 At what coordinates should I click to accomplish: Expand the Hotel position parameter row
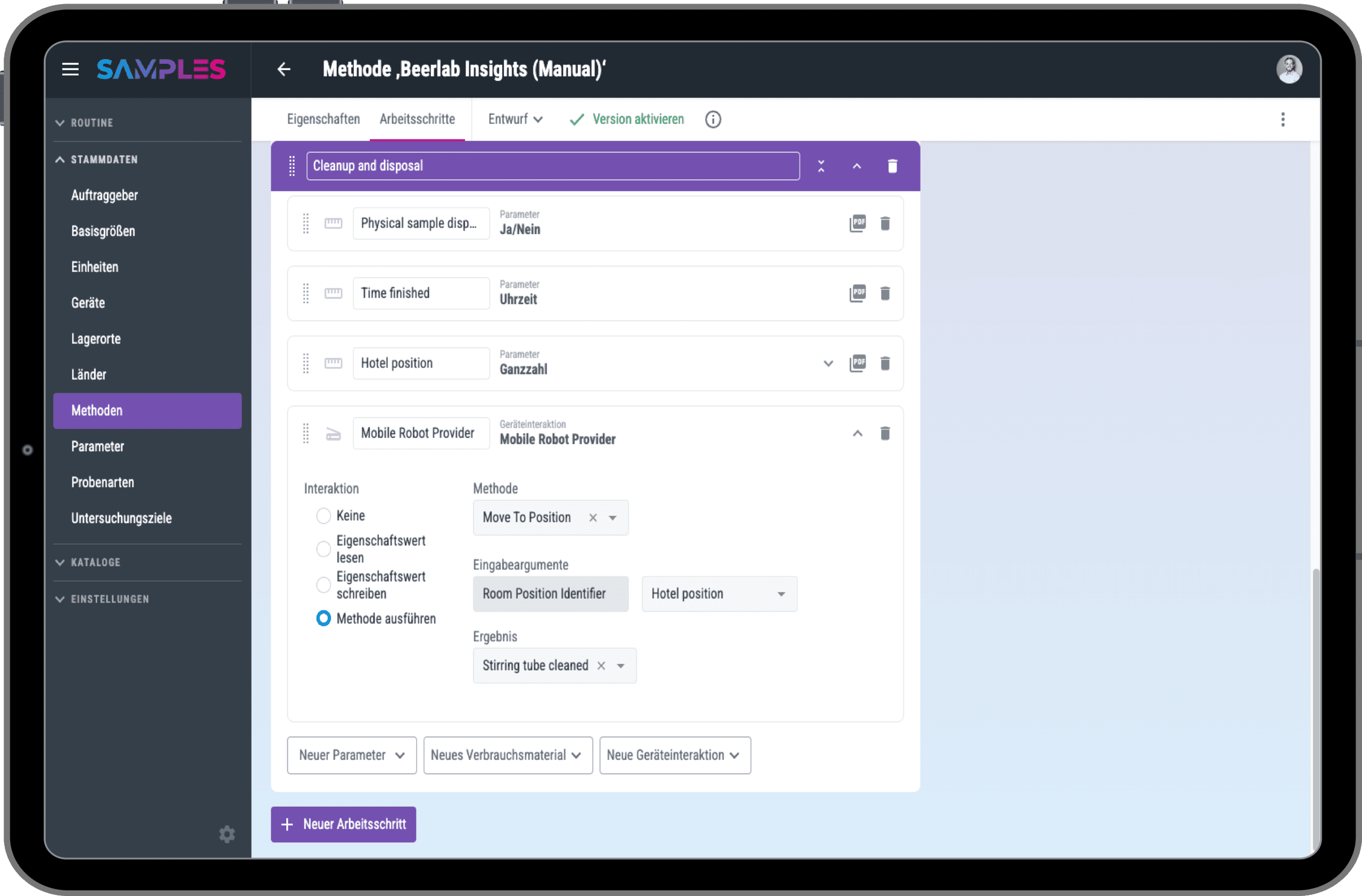(827, 363)
